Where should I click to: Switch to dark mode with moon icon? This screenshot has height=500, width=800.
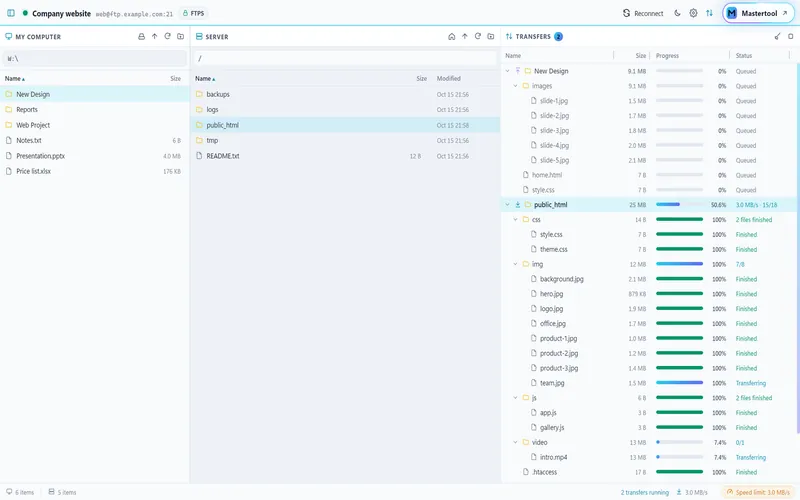point(677,13)
